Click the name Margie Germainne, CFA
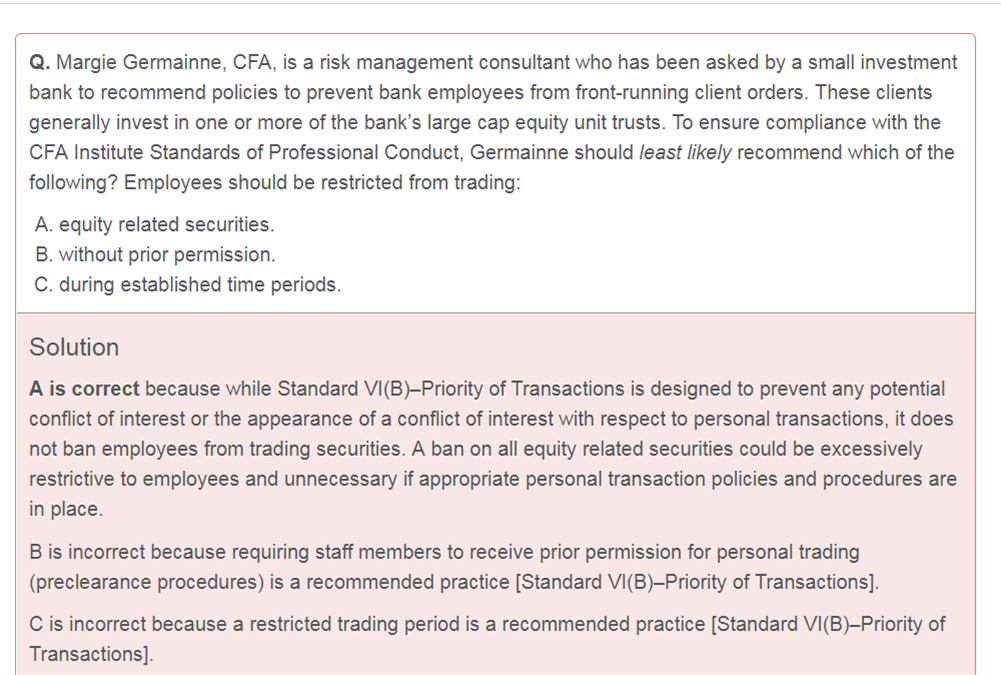The width and height of the screenshot is (1001, 675). click(x=166, y=63)
